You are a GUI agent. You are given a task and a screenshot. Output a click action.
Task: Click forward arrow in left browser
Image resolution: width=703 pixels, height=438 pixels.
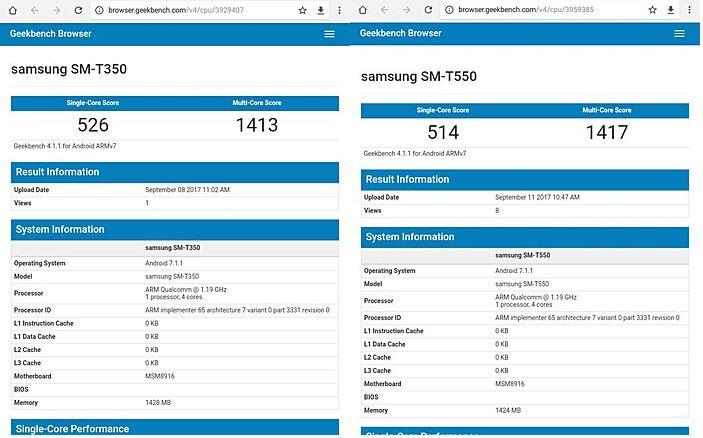[56, 10]
